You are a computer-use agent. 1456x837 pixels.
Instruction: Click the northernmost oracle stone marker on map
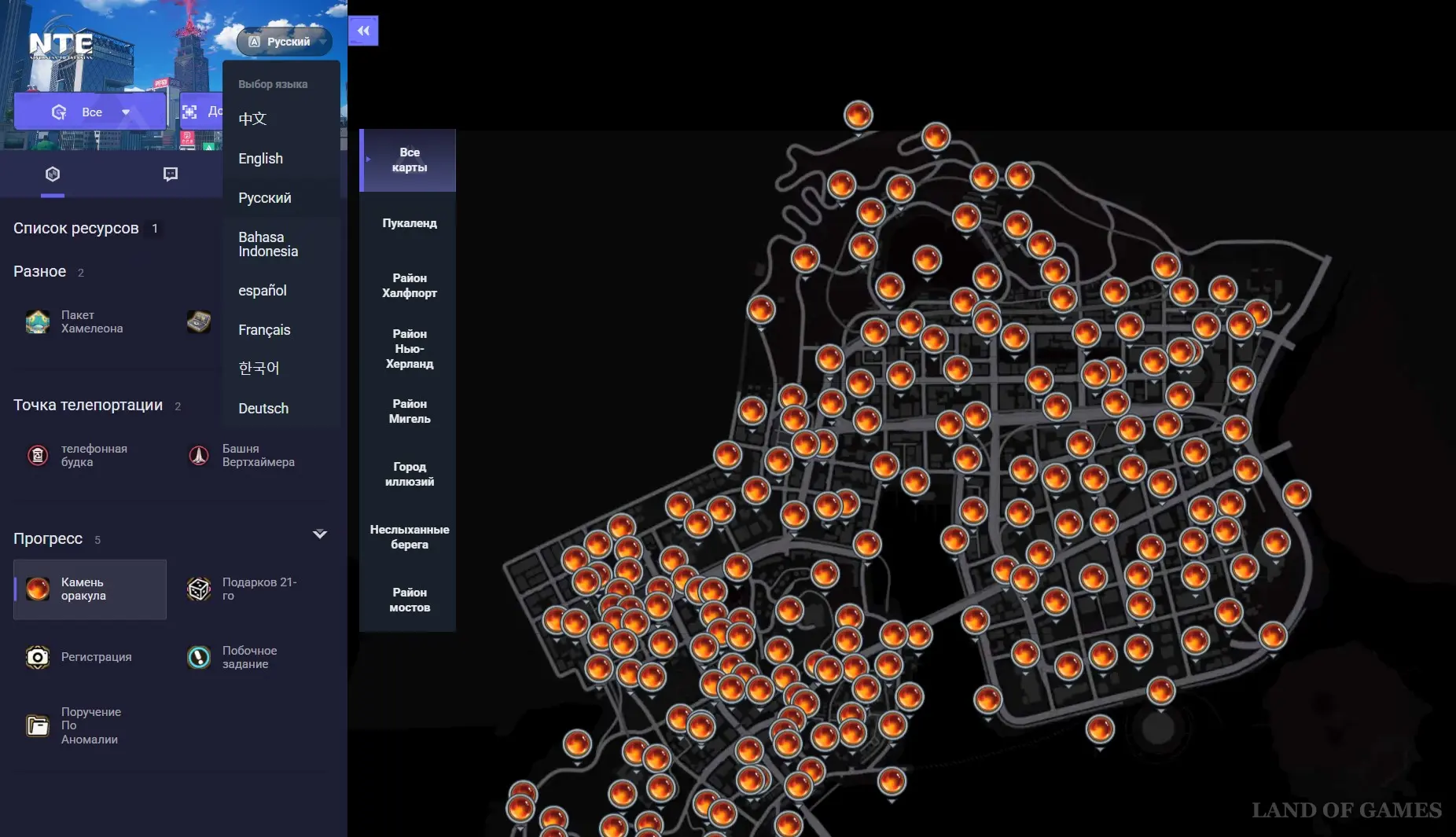858,116
